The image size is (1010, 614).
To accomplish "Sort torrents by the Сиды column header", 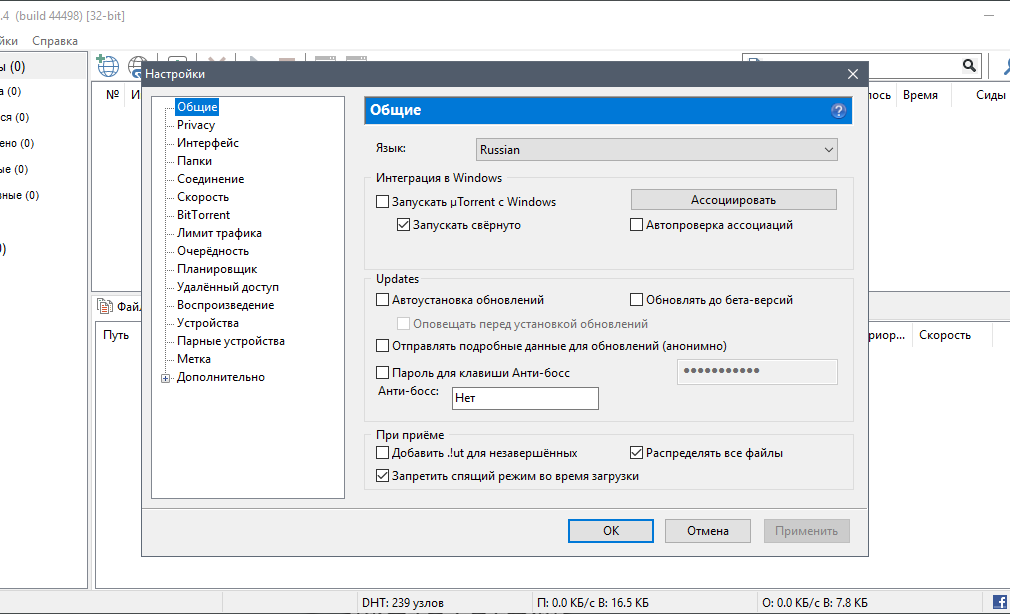I will click(x=990, y=95).
